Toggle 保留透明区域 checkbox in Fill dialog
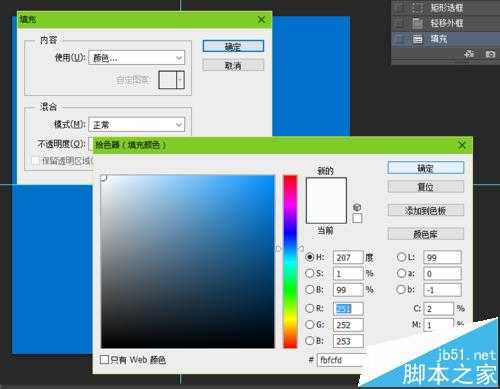Viewport: 500px width, 389px height. point(36,161)
